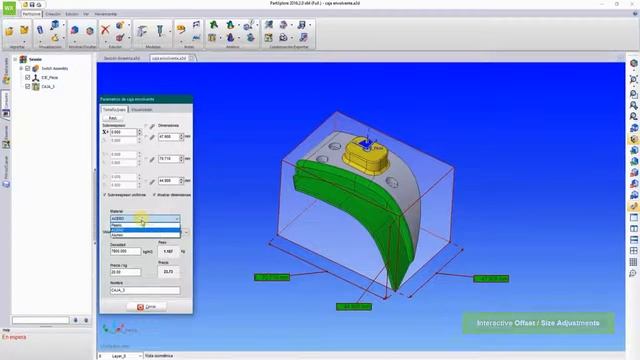Click the Rest. button in the dialog
Screen dimensions: 640x360
pyautogui.click(x=113, y=118)
